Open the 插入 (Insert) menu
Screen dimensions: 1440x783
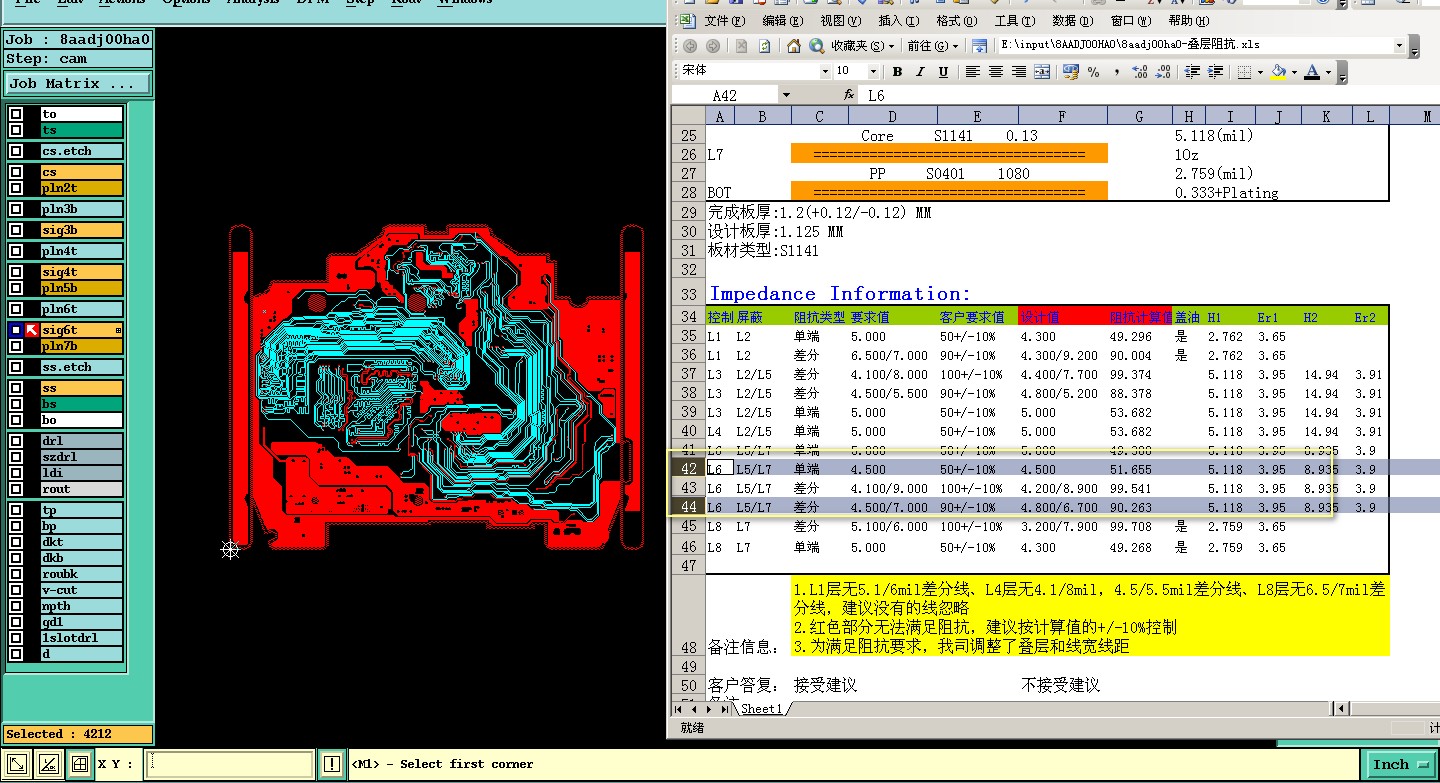pos(899,21)
